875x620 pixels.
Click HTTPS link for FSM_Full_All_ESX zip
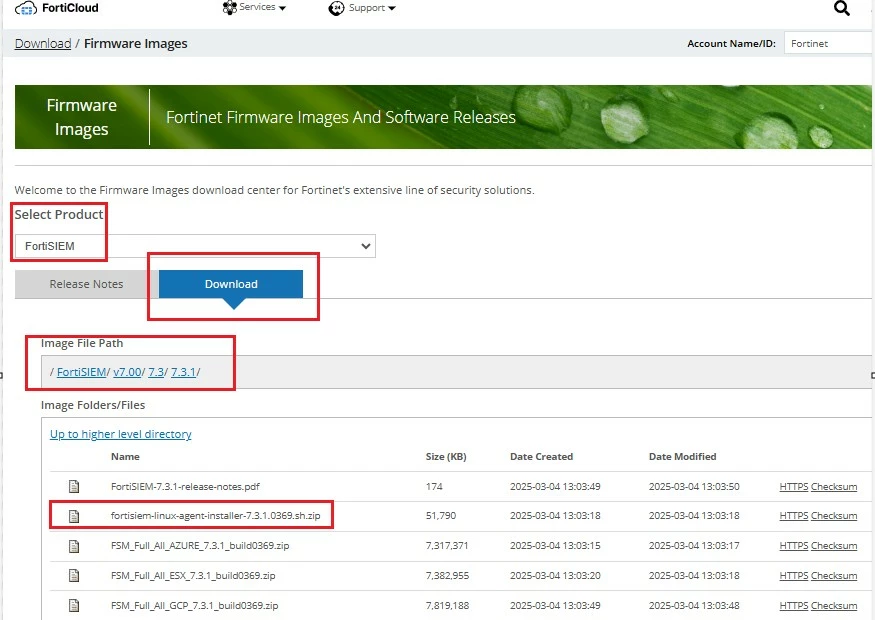pos(794,575)
